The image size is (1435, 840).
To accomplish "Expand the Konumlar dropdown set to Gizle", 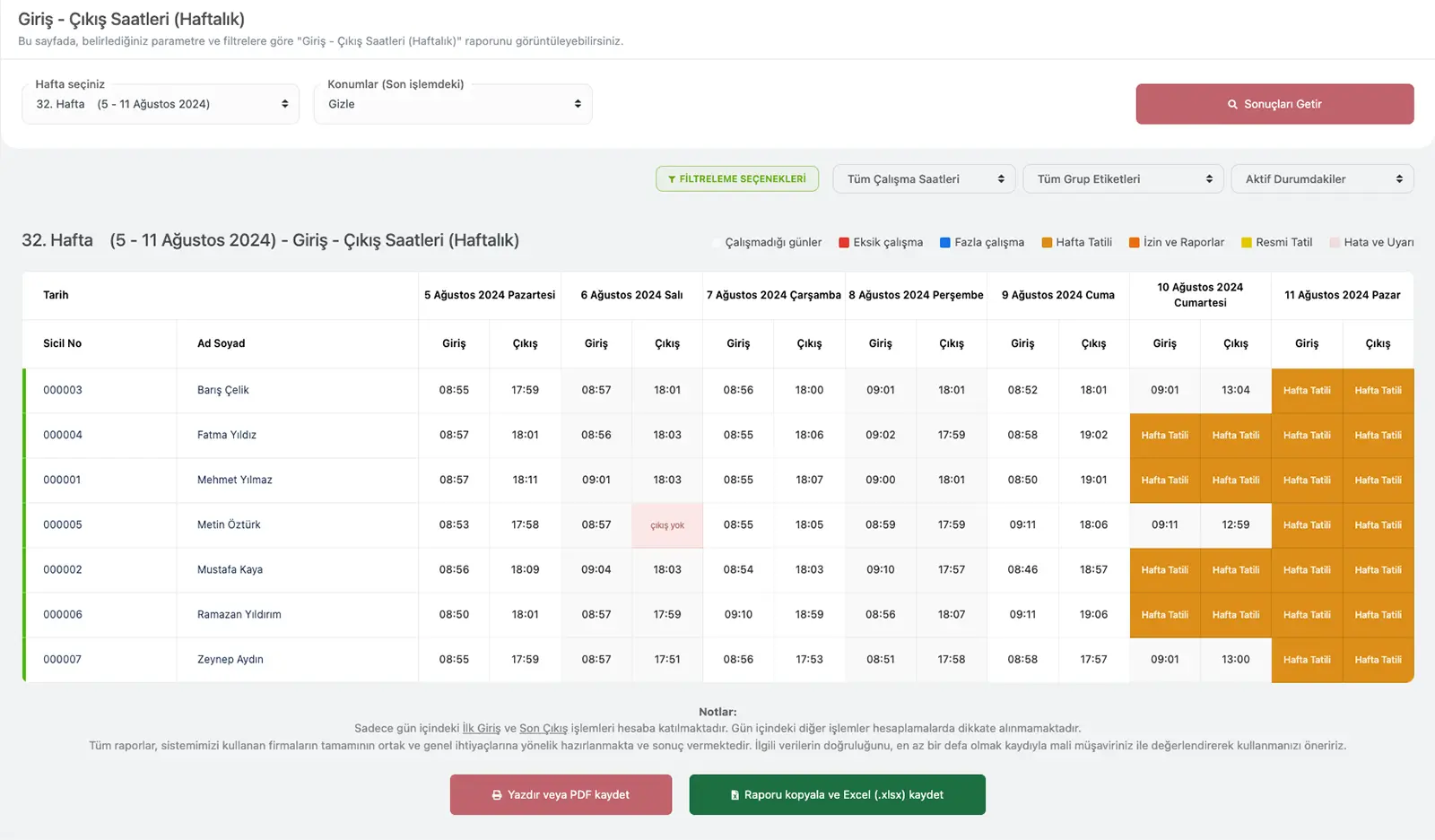I will pyautogui.click(x=453, y=105).
